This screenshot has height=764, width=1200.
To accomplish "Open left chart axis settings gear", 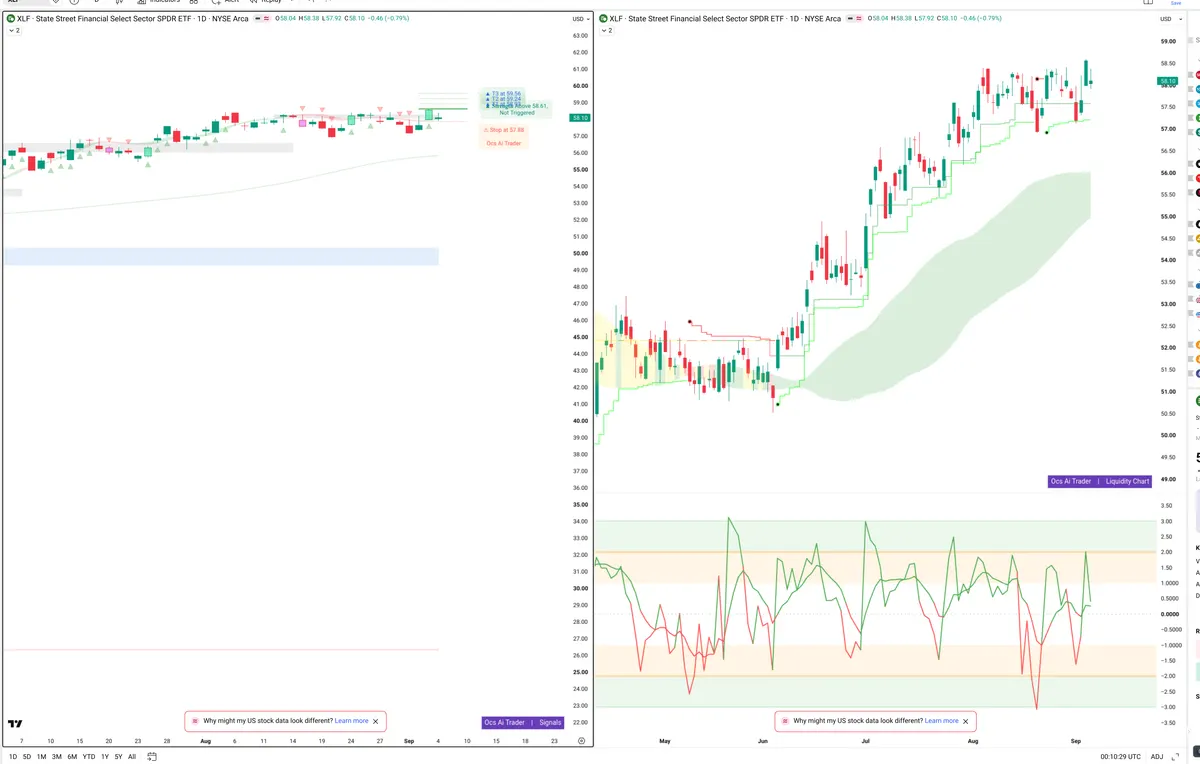I will click(581, 740).
